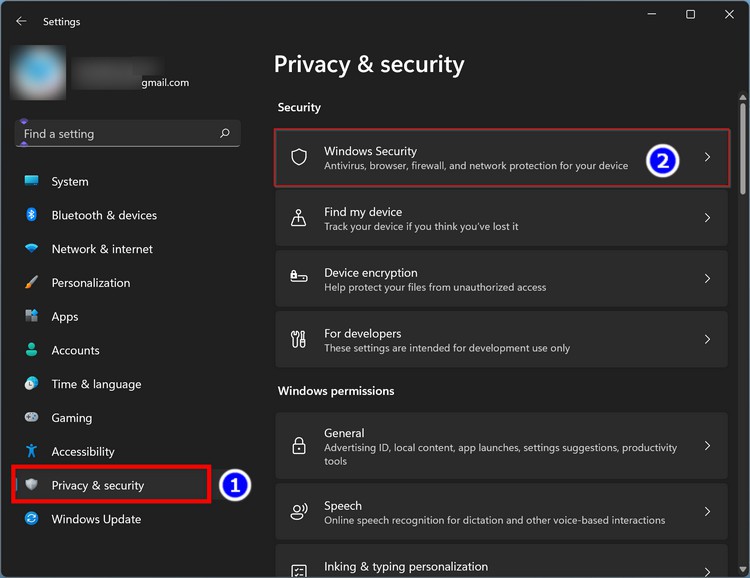Select Network & internet in sidebar

(x=102, y=249)
